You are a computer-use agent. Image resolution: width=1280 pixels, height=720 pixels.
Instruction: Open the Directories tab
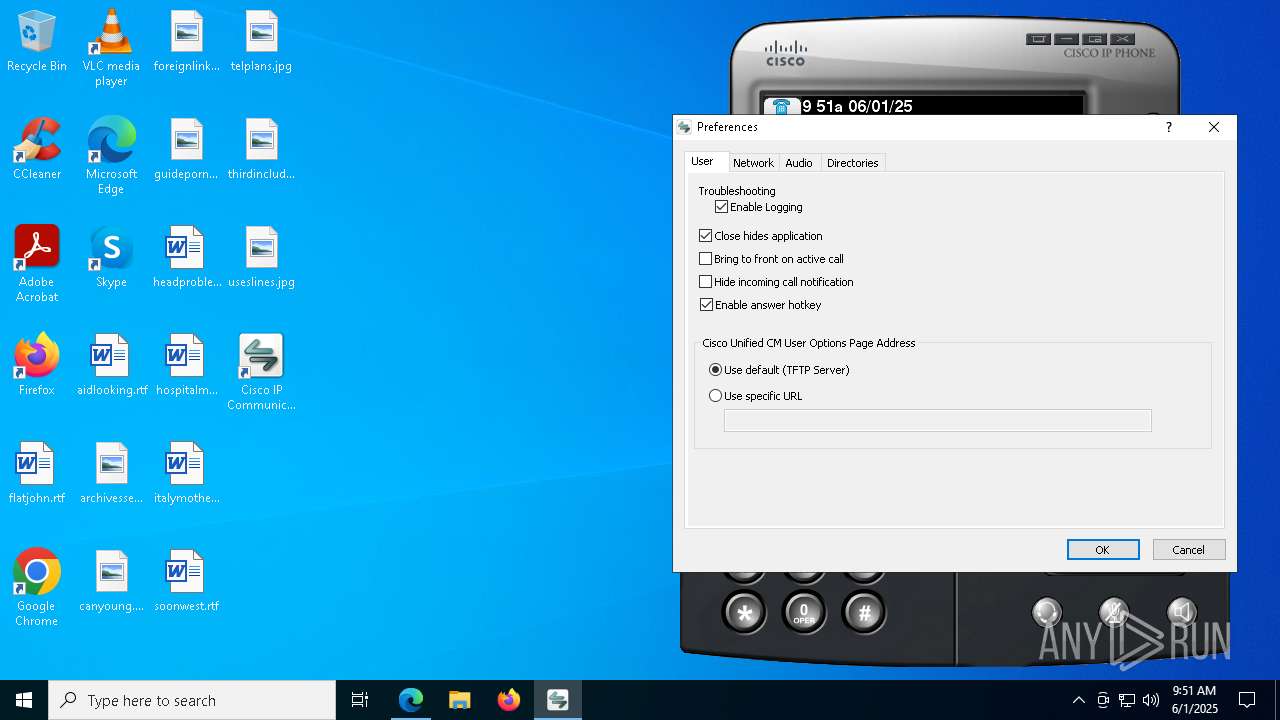click(x=852, y=163)
